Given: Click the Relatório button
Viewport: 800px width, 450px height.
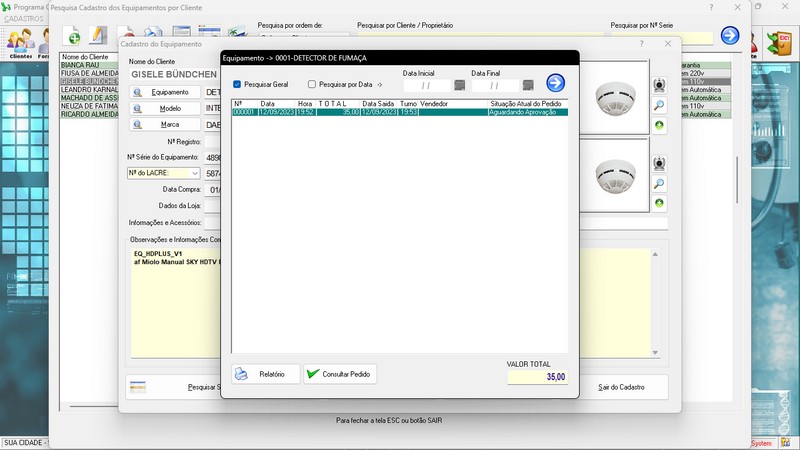Looking at the screenshot, I should click(265, 374).
